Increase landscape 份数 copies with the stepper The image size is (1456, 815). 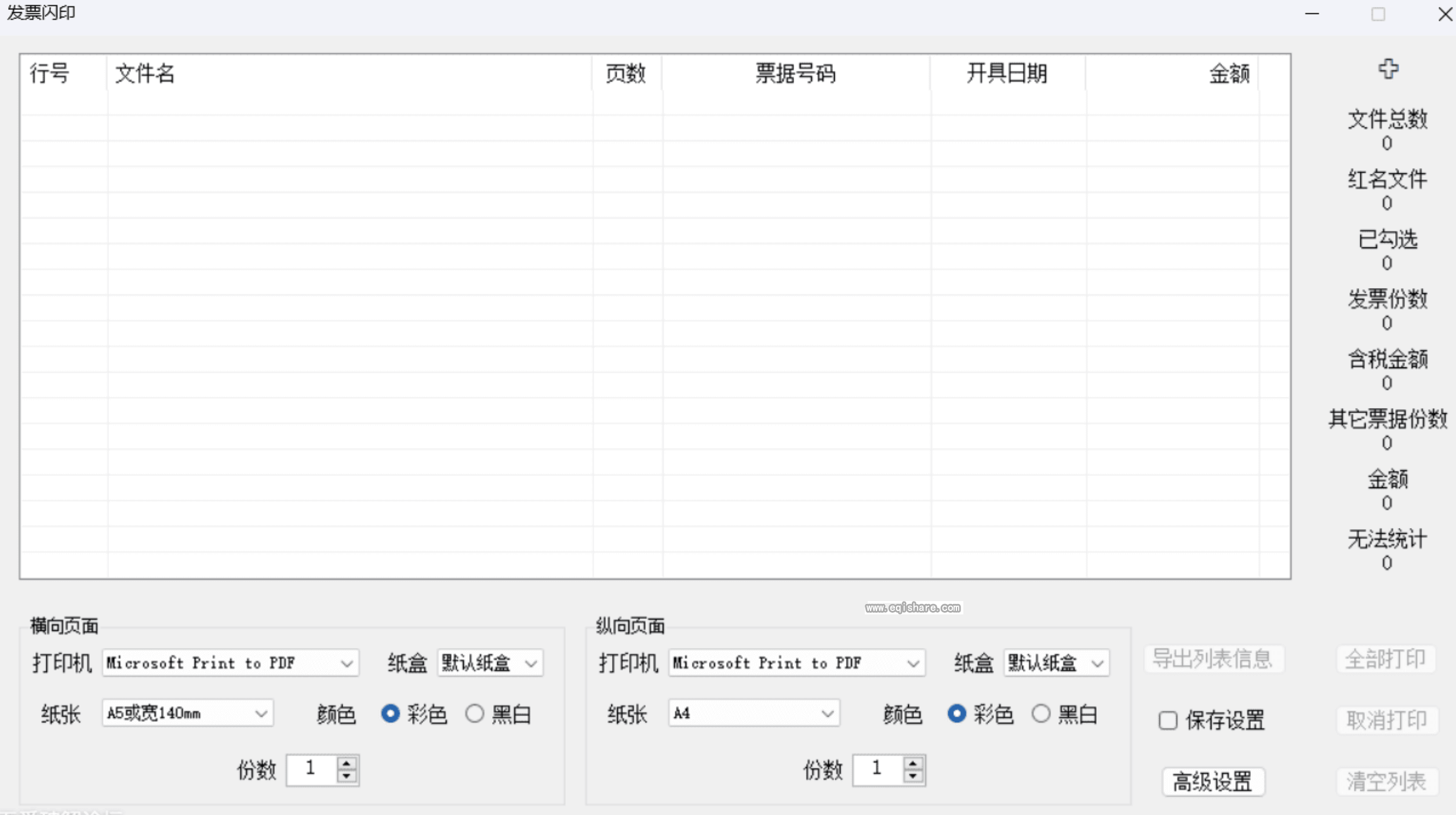[x=347, y=763]
